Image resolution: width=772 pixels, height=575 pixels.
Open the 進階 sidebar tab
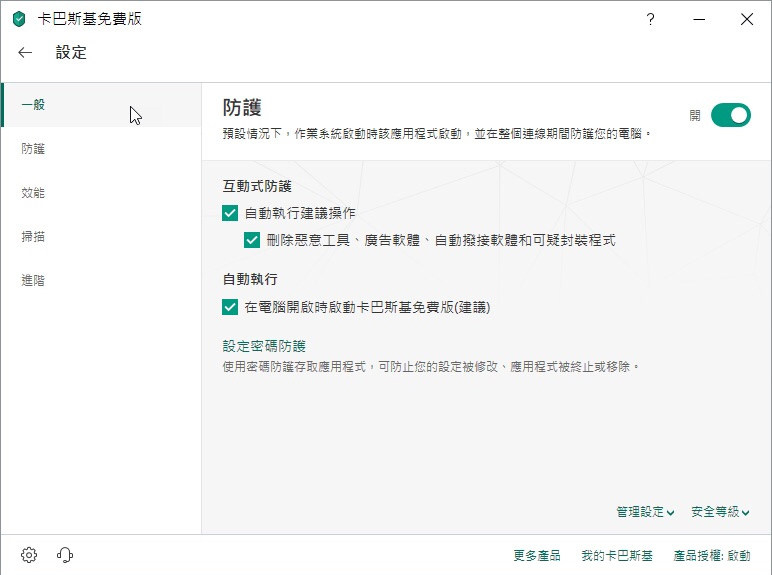click(34, 281)
